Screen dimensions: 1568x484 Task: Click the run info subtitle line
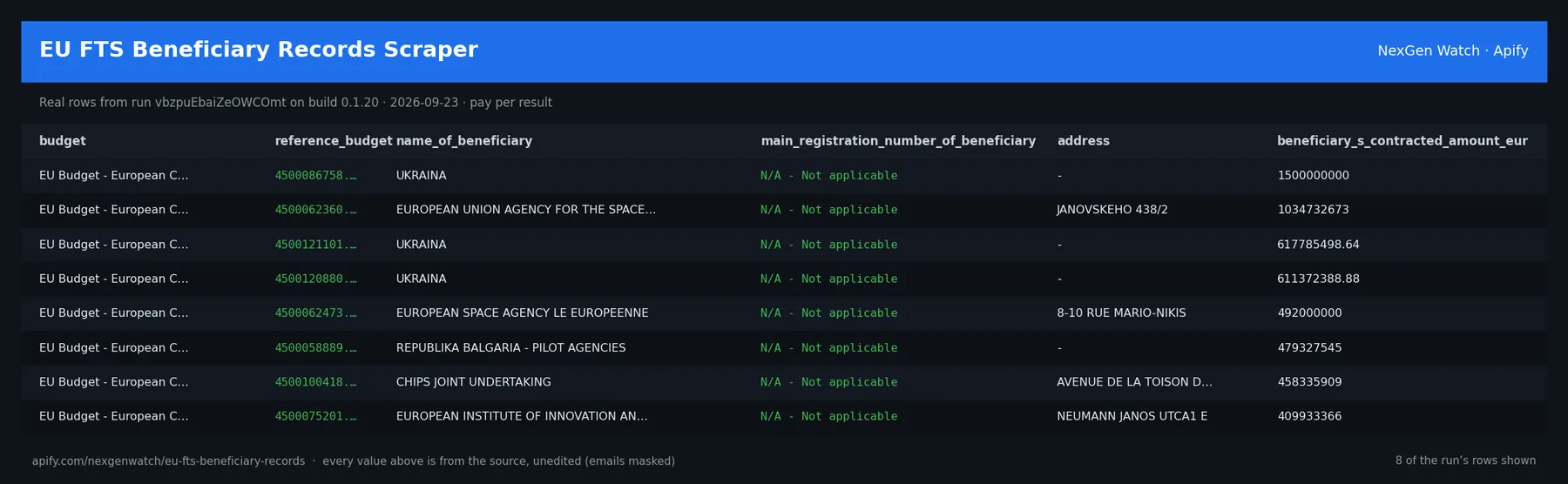click(x=295, y=103)
